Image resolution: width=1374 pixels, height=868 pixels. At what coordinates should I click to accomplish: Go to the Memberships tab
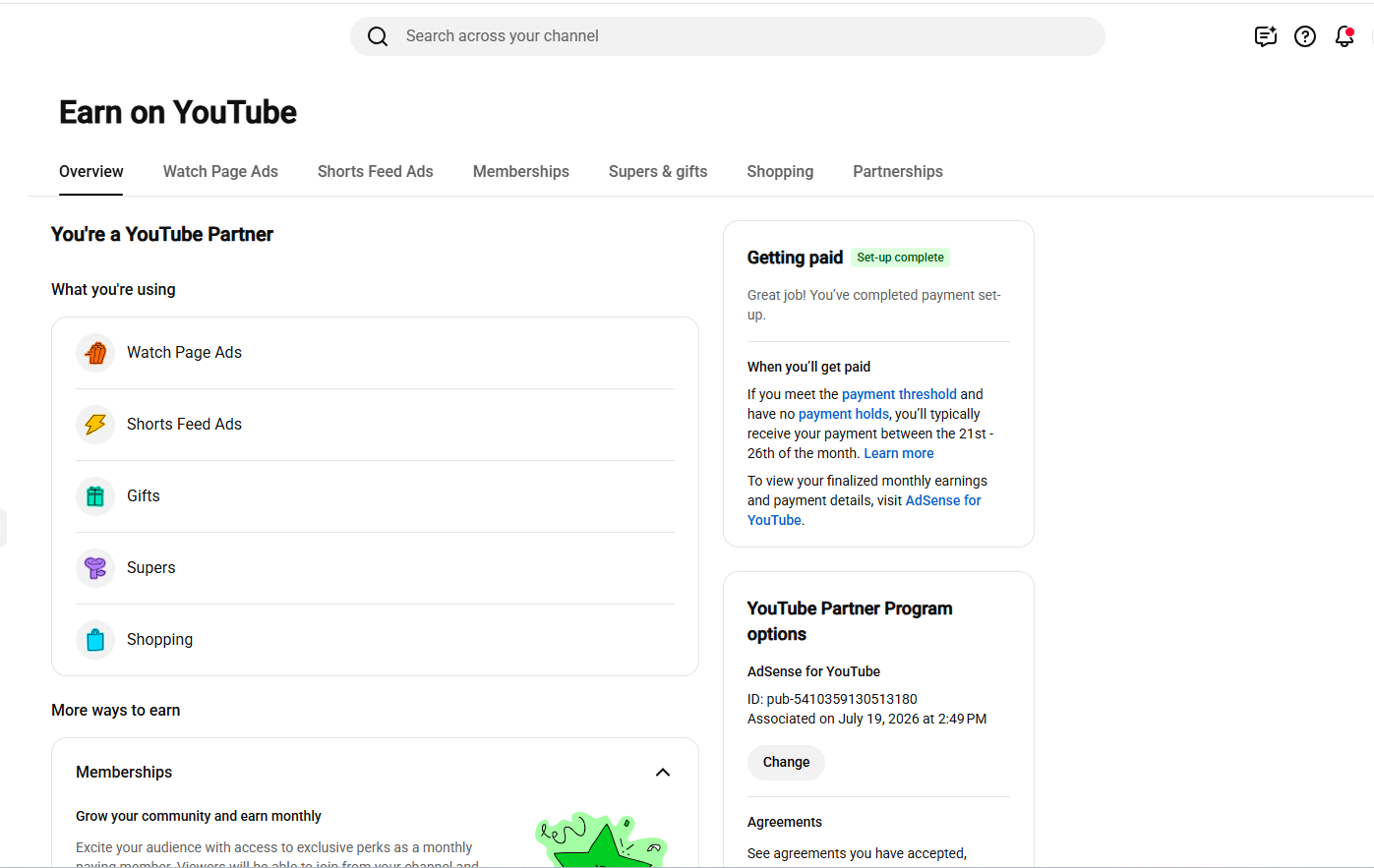[x=521, y=171]
